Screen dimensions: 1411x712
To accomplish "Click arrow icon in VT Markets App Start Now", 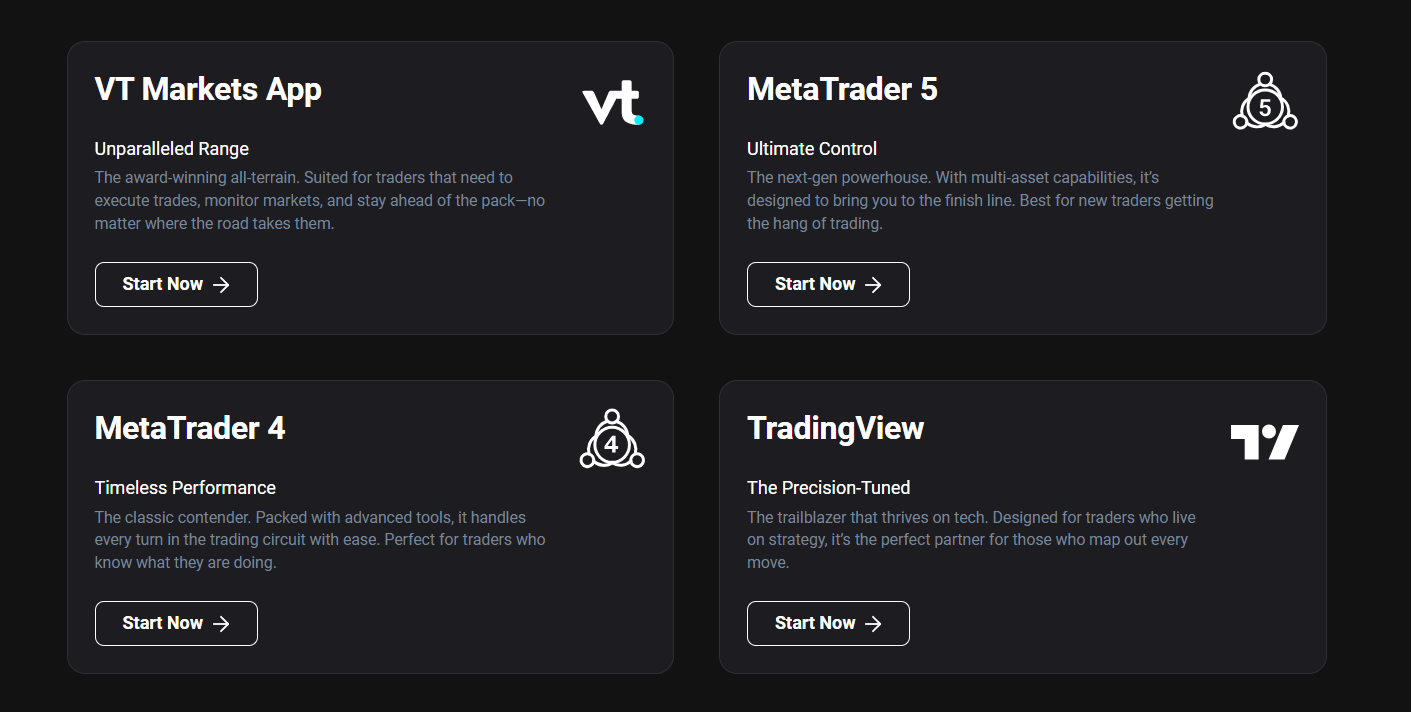I will (221, 285).
